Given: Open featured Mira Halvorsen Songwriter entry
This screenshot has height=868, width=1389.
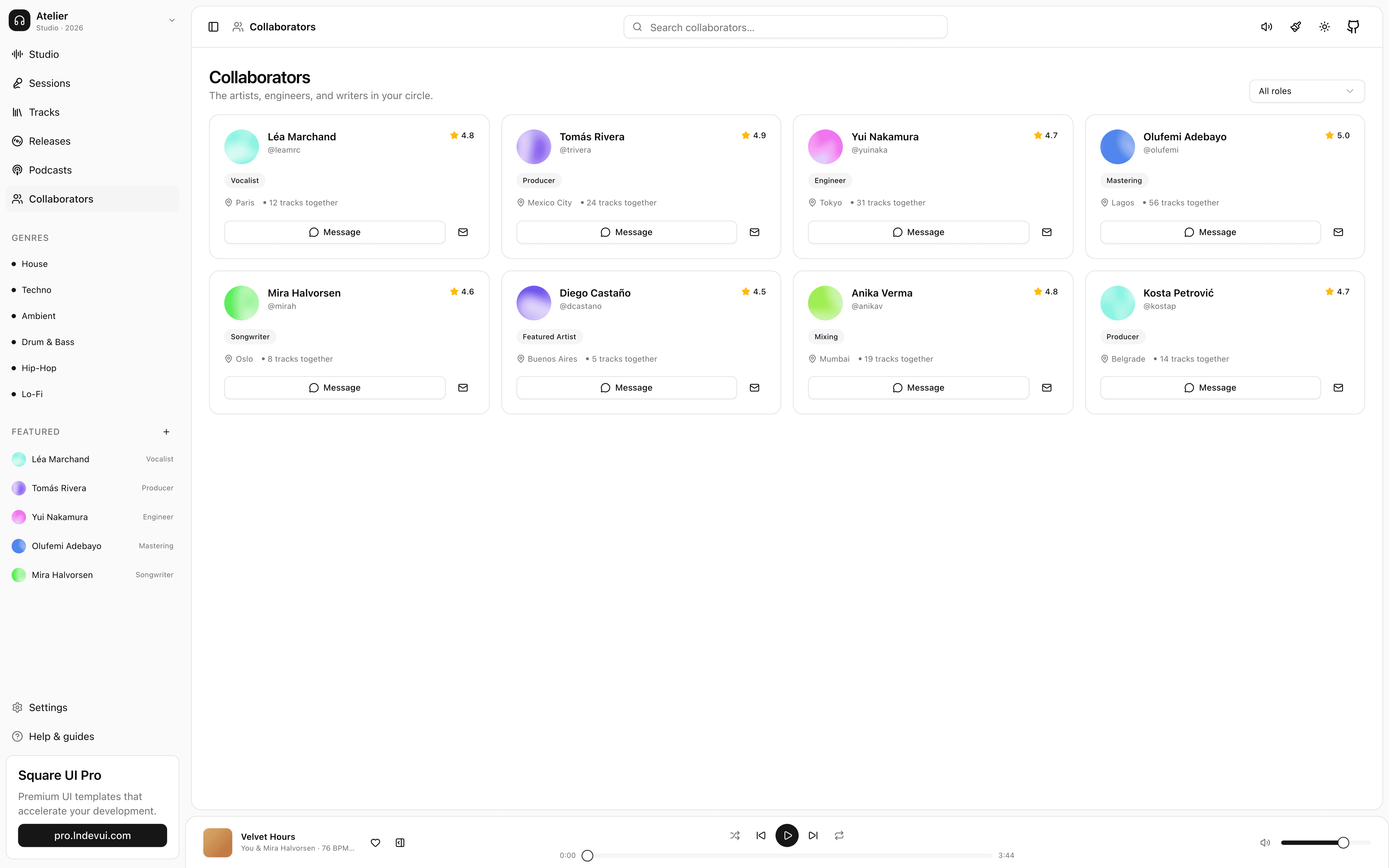Looking at the screenshot, I should click(x=93, y=575).
